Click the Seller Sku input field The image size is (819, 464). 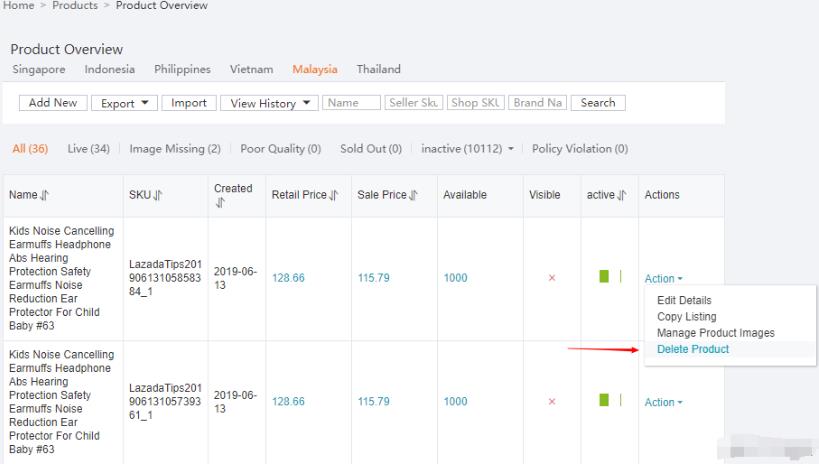[x=415, y=103]
